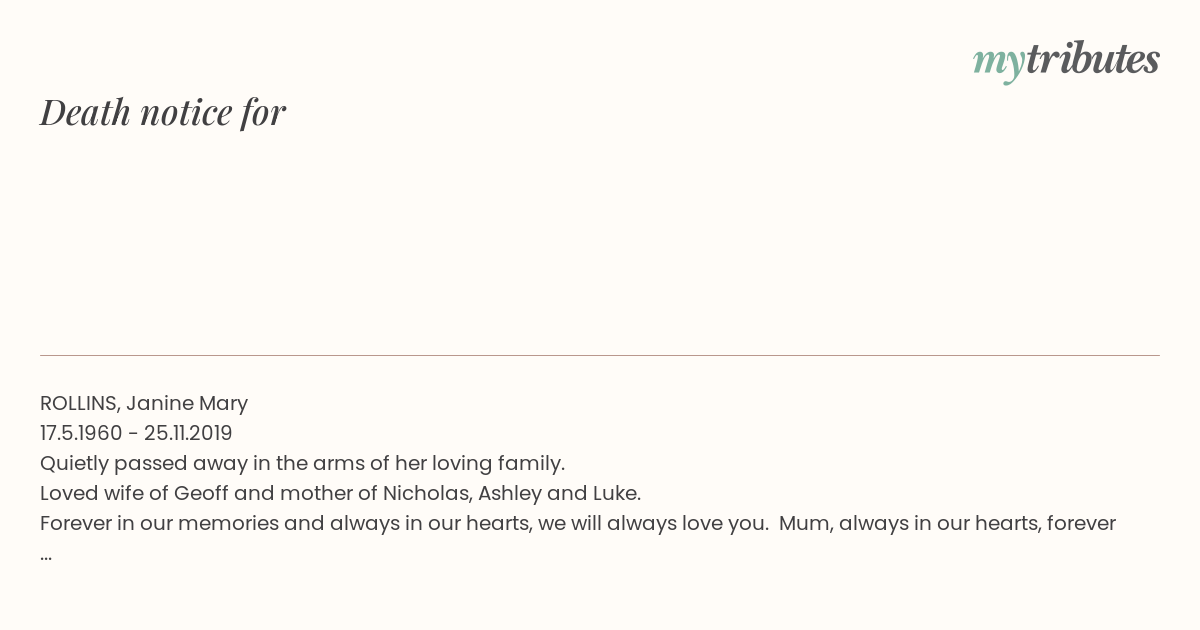Click the word "Mum" in the last line
The height and width of the screenshot is (630, 1200).
803,523
